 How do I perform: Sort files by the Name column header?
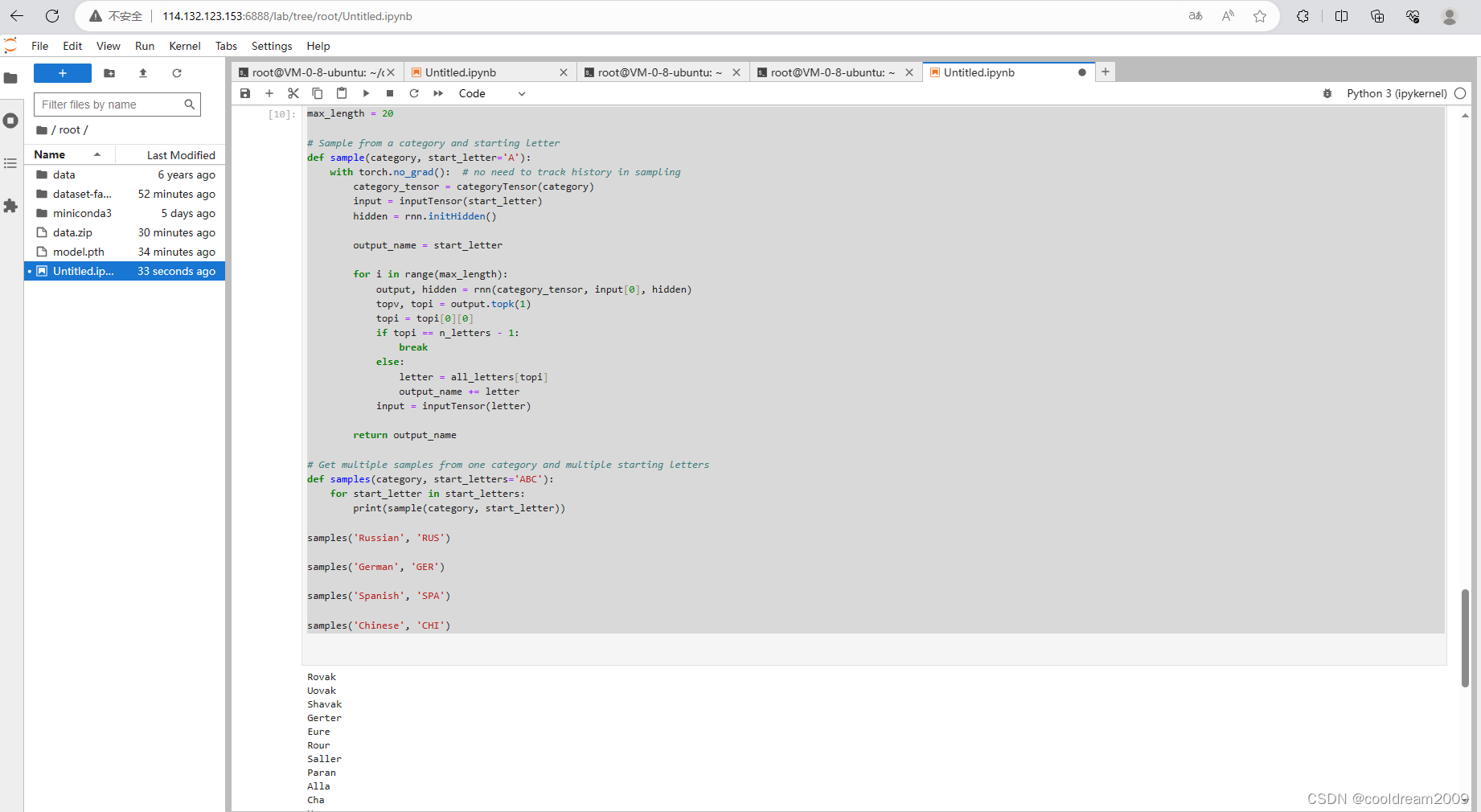pyautogui.click(x=69, y=154)
